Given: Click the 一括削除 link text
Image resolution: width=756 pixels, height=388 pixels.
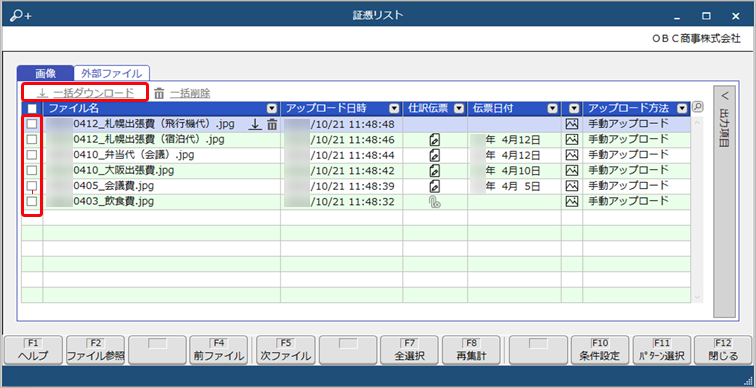Looking at the screenshot, I should click(x=190, y=94).
